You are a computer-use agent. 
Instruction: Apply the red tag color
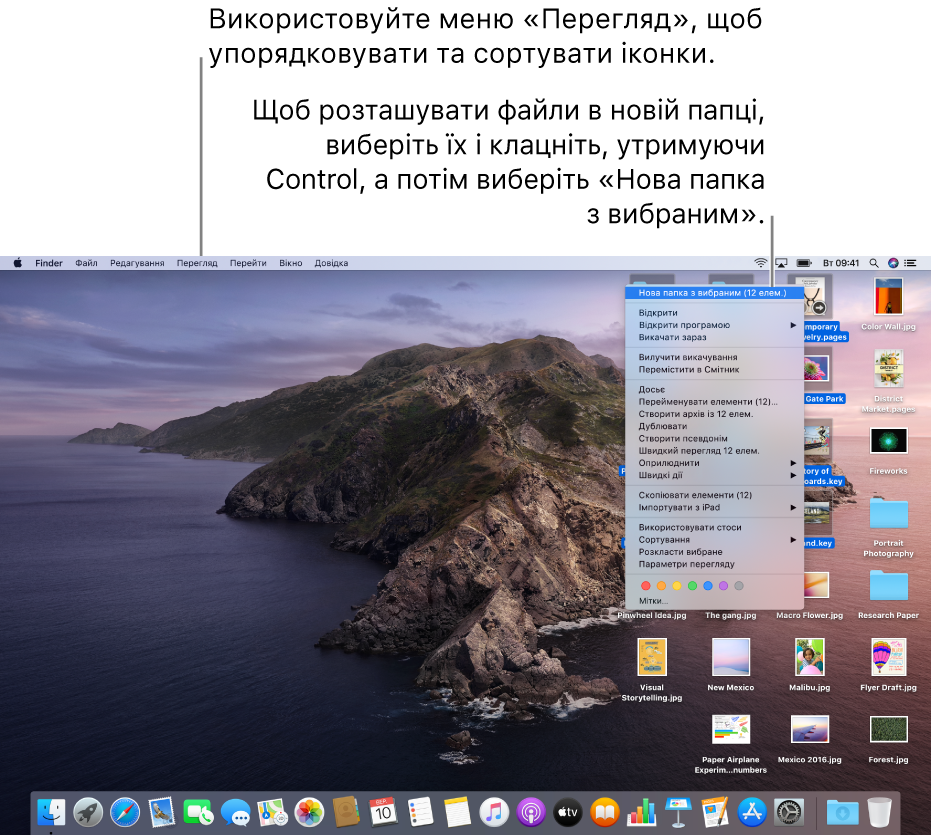(646, 586)
